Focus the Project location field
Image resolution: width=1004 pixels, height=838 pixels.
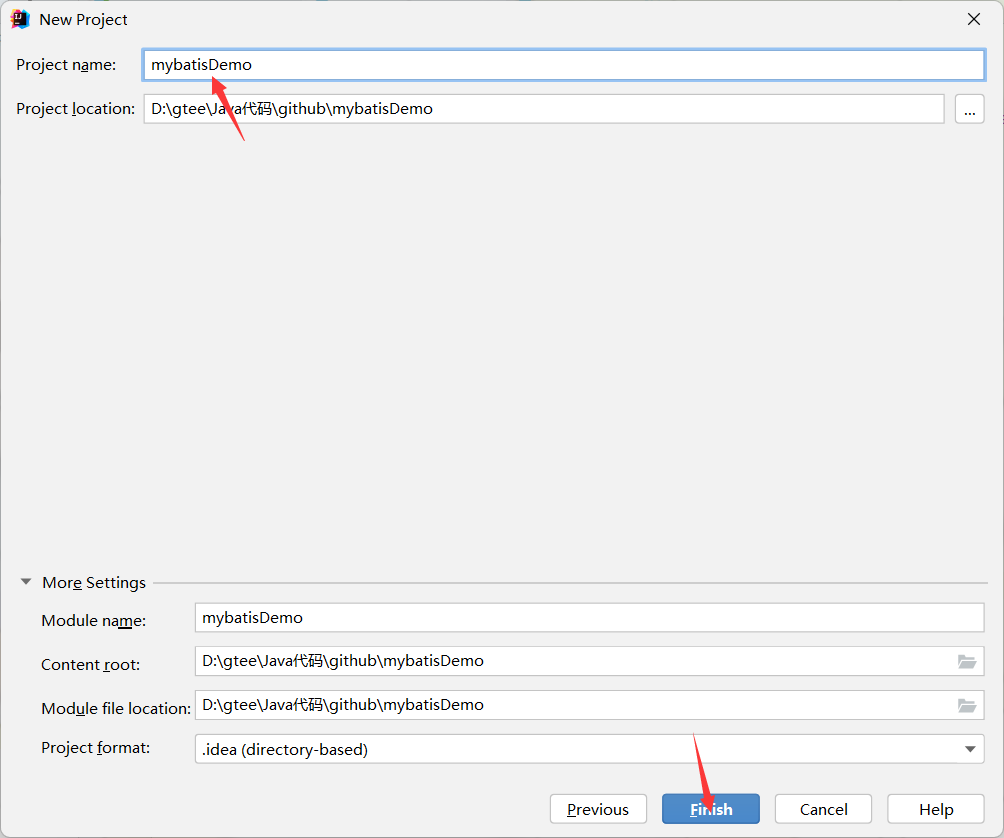[544, 109]
